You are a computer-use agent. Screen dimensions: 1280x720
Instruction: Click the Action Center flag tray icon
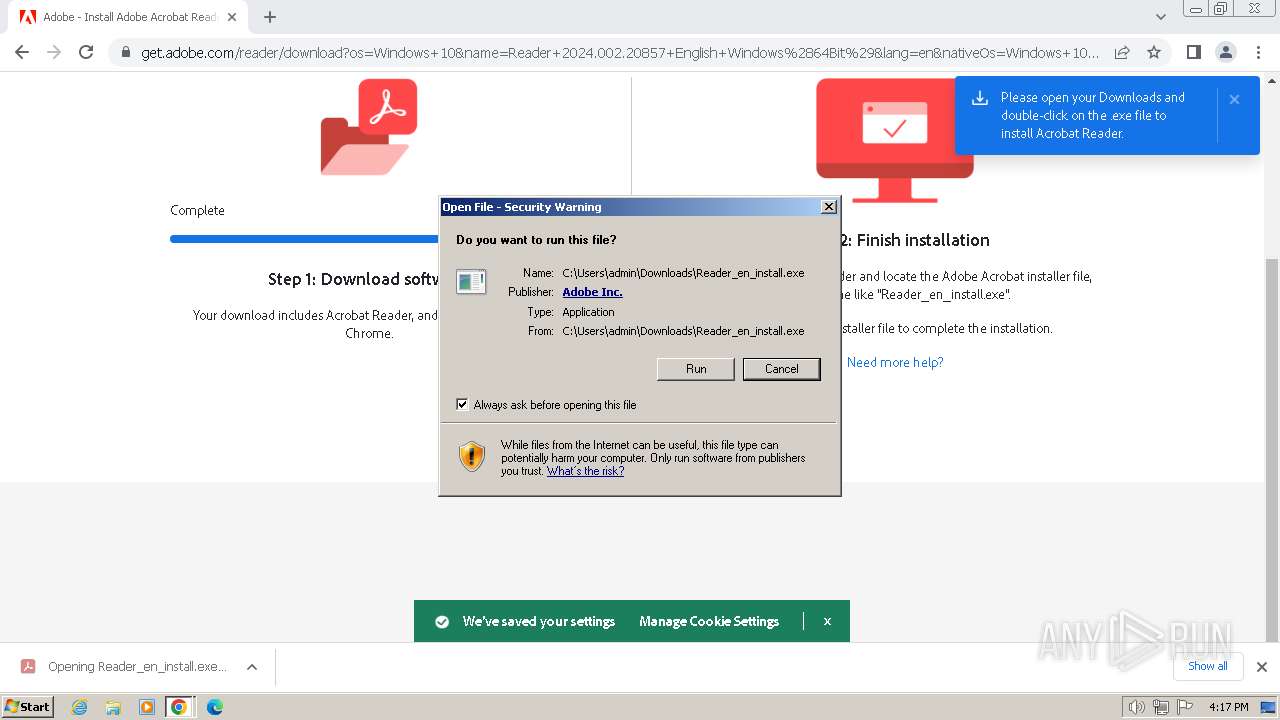click(x=1184, y=707)
